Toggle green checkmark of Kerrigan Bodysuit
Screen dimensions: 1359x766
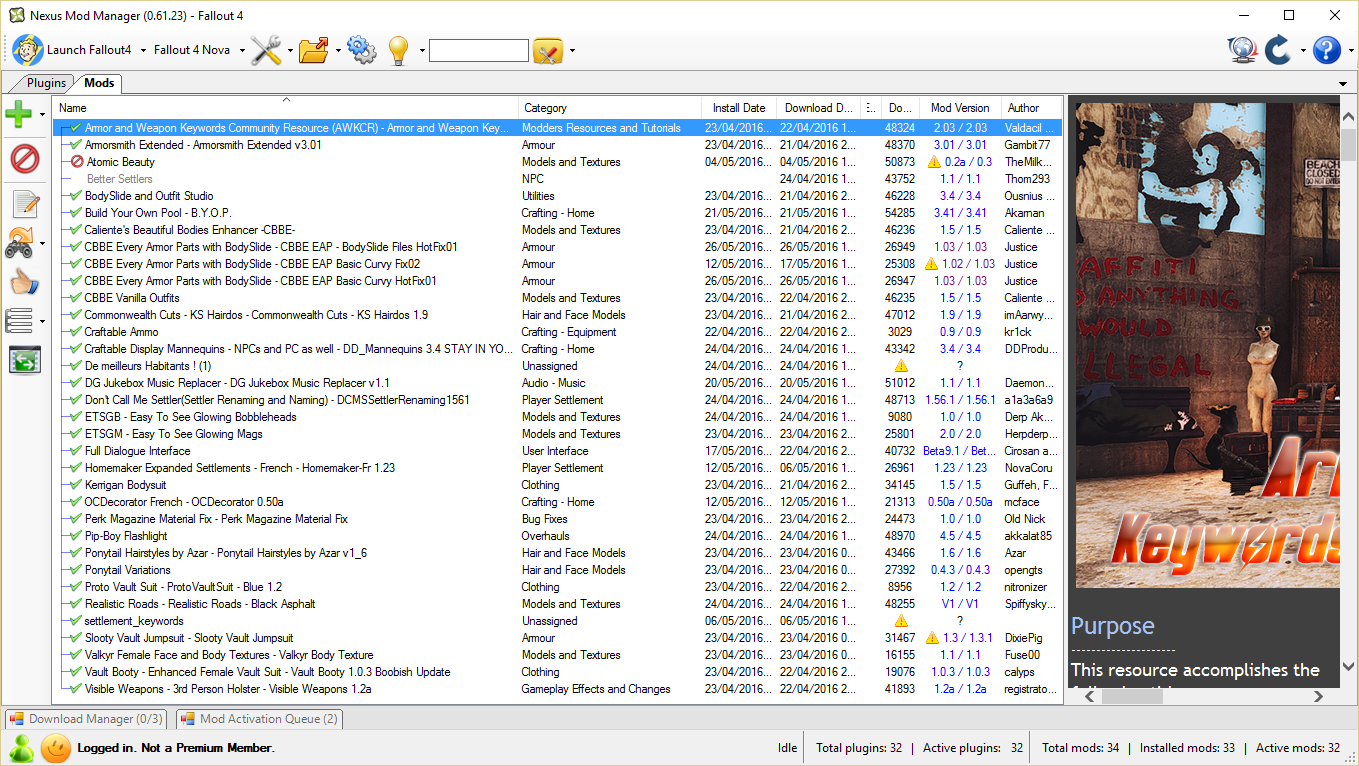[76, 485]
